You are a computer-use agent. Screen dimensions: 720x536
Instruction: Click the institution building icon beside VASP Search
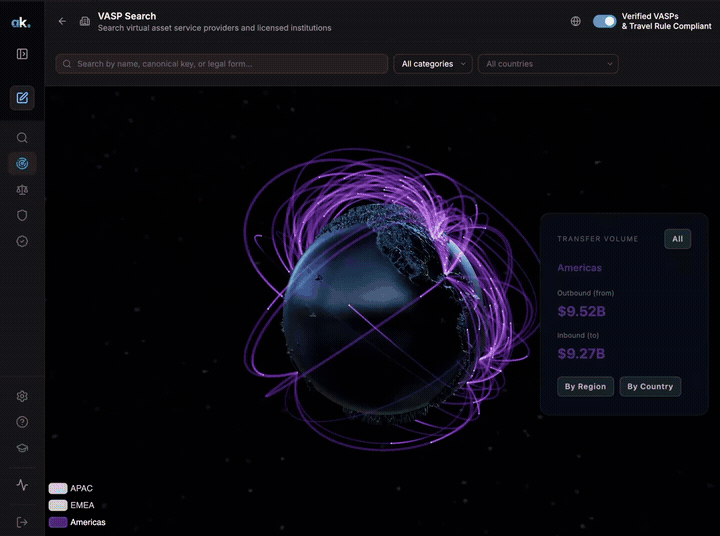85,21
